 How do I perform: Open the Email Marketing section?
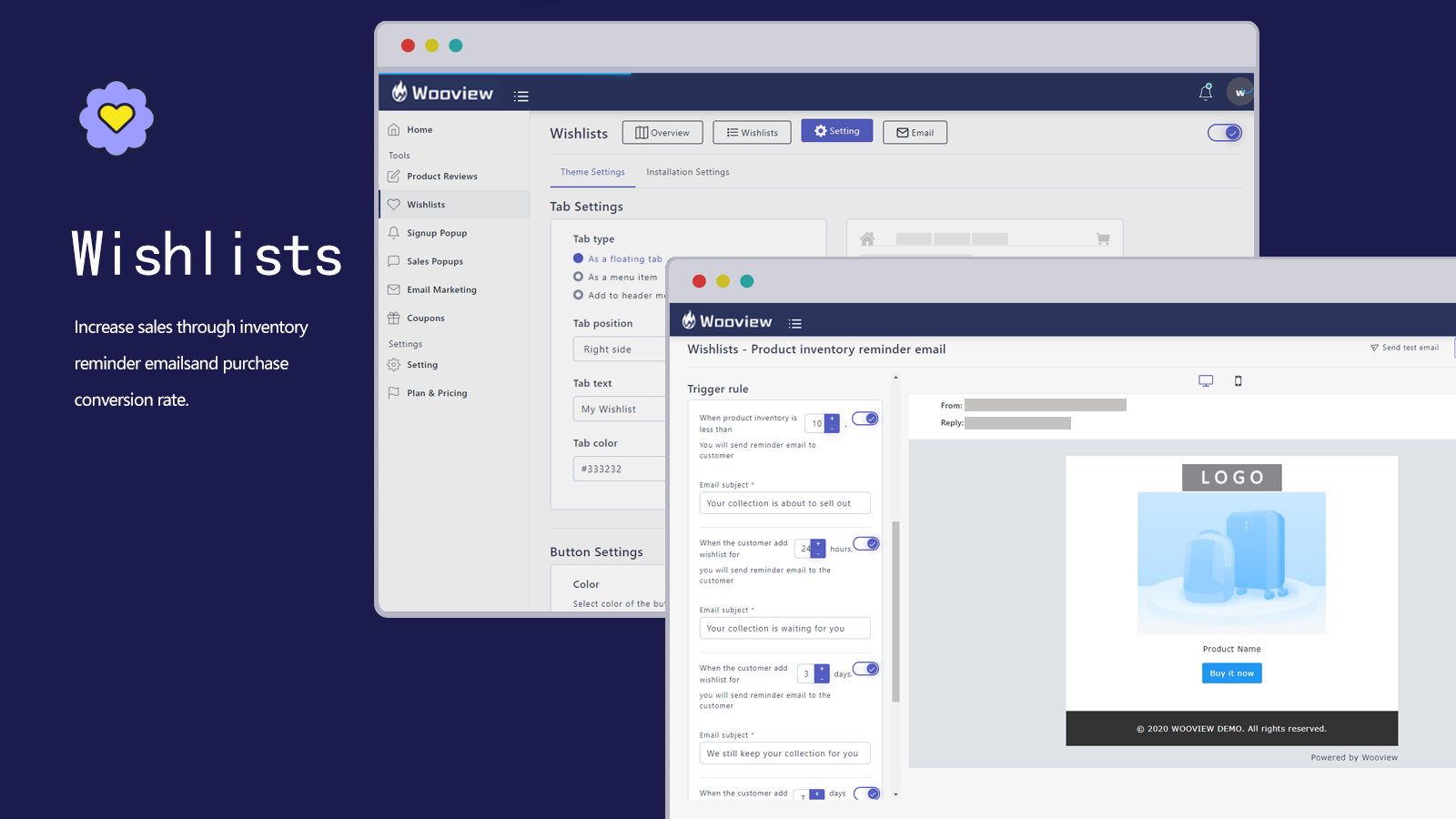442,289
